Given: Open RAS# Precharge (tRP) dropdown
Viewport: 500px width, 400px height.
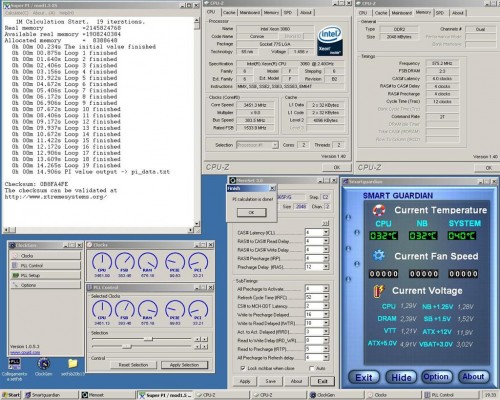Looking at the screenshot, I should [326, 258].
